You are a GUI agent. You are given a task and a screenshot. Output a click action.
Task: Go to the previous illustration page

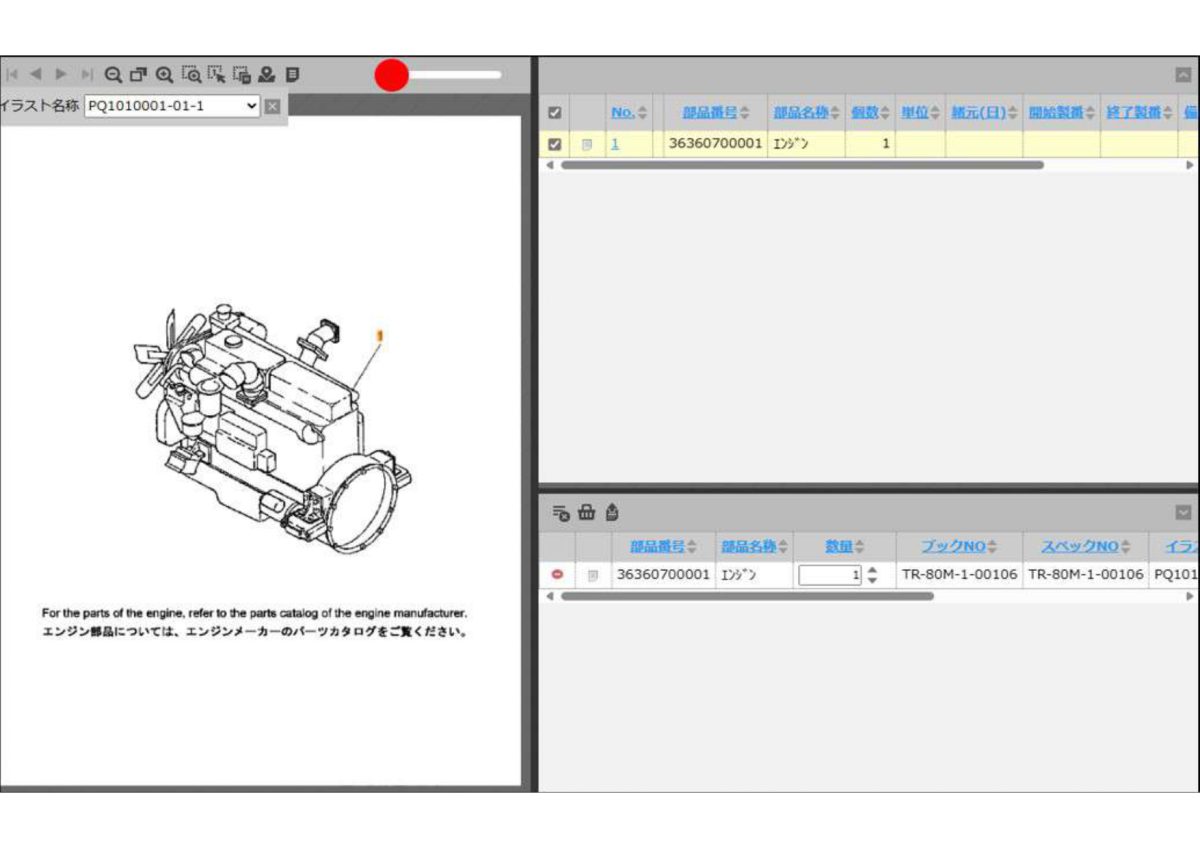coord(36,74)
